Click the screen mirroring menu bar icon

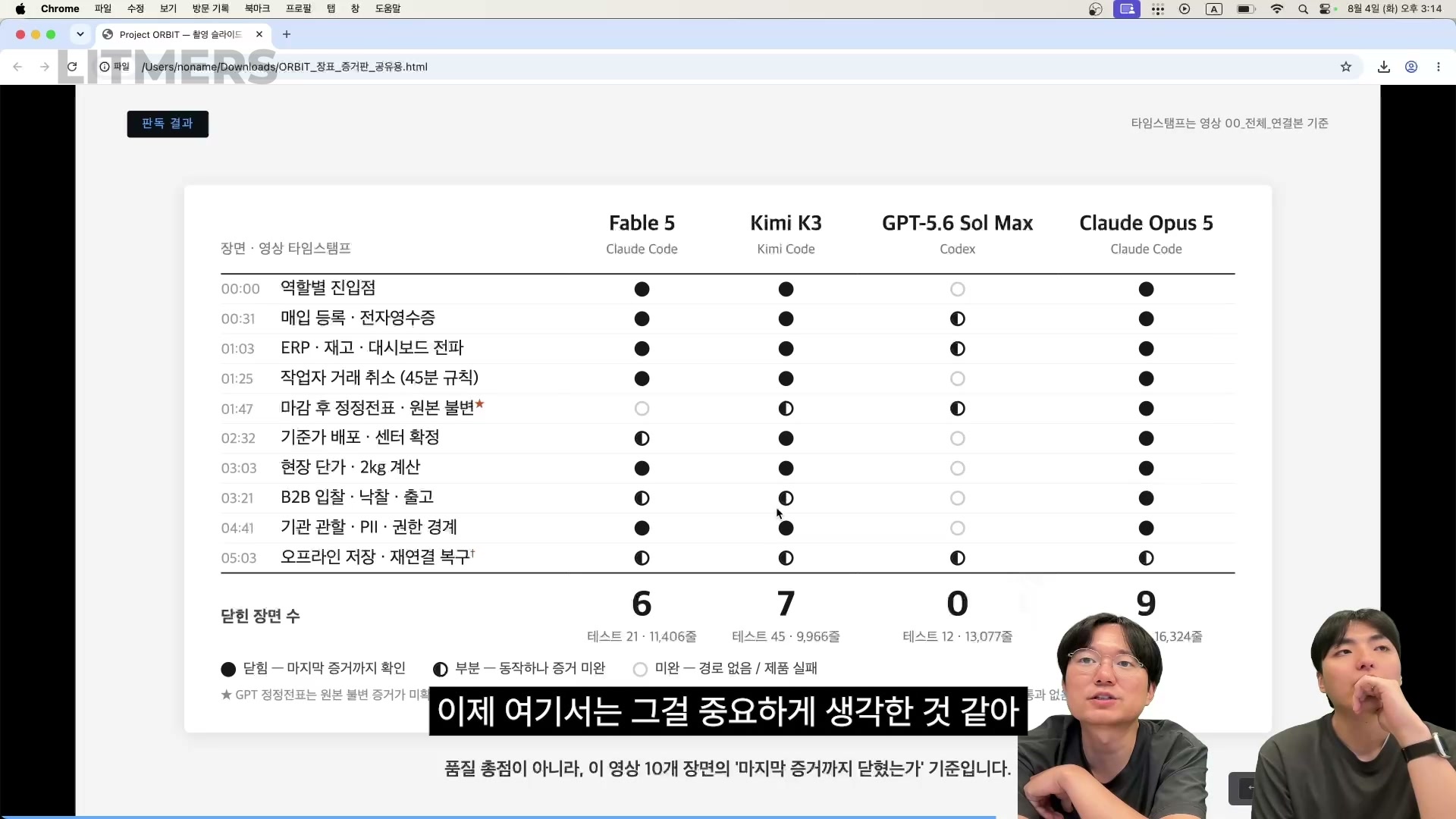1127,9
